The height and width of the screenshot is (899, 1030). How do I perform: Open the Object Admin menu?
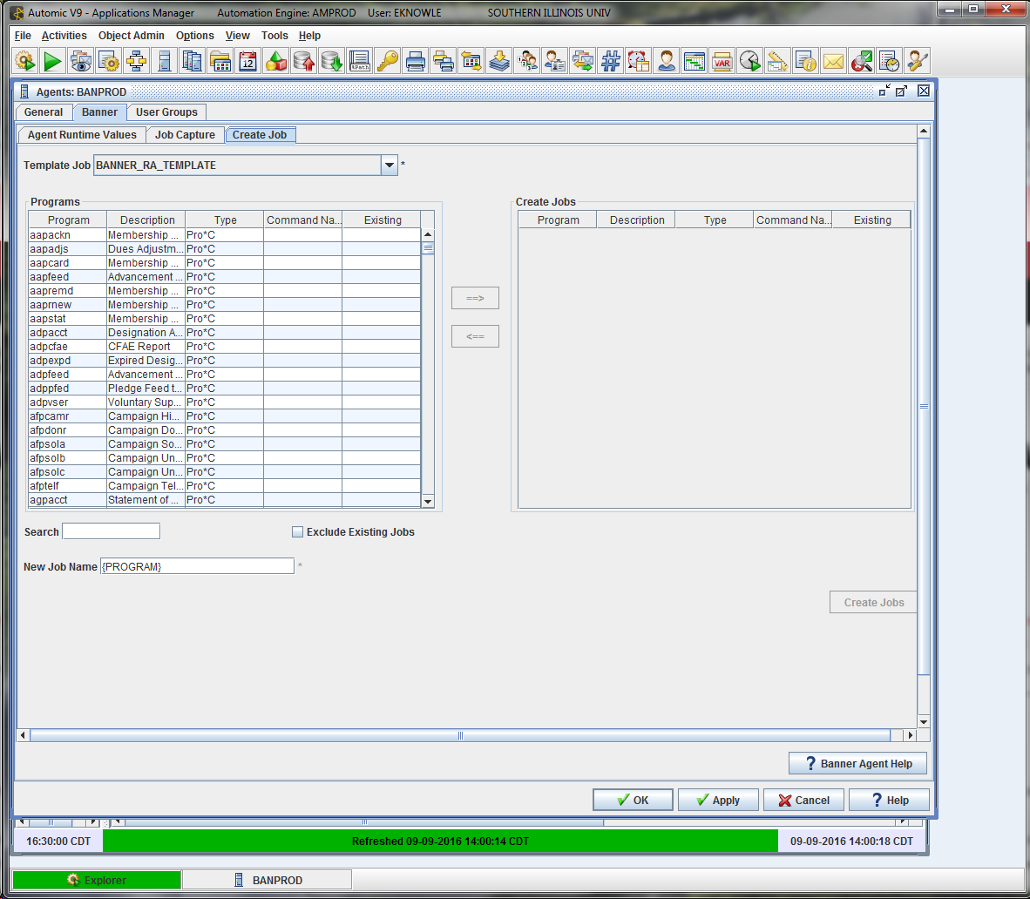pyautogui.click(x=131, y=35)
